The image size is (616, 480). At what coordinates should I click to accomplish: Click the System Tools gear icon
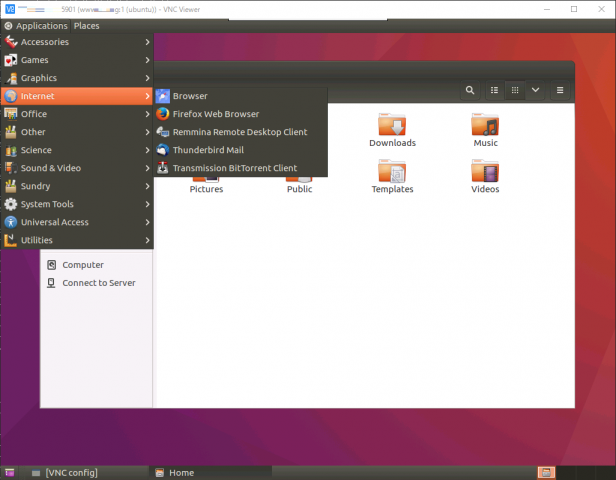point(11,204)
